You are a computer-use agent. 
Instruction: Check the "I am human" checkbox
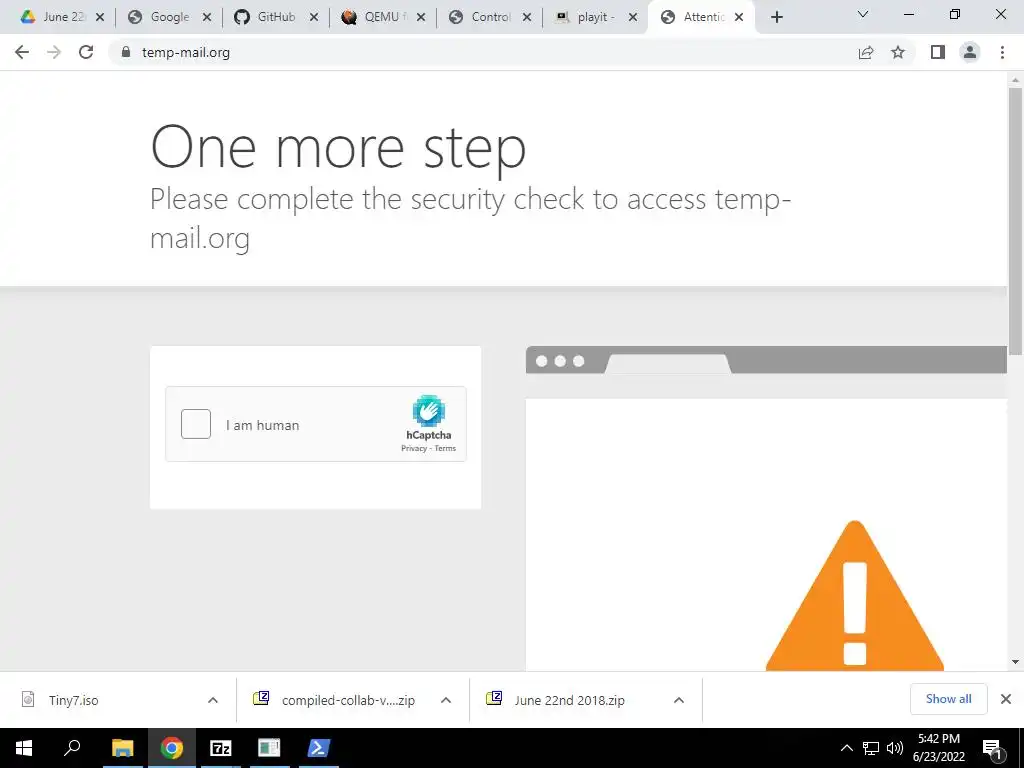[x=196, y=424]
